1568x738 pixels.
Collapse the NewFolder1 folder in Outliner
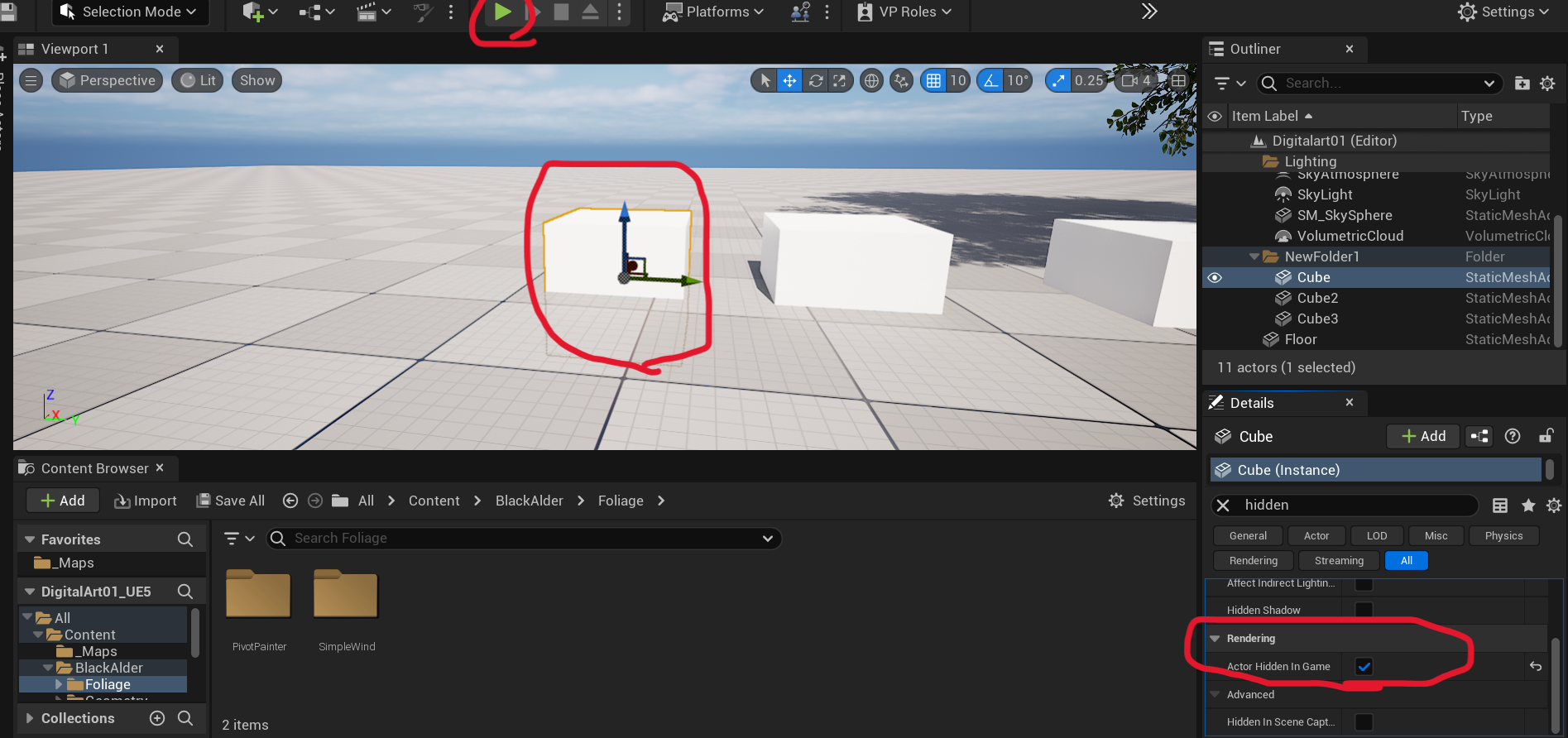click(1254, 256)
